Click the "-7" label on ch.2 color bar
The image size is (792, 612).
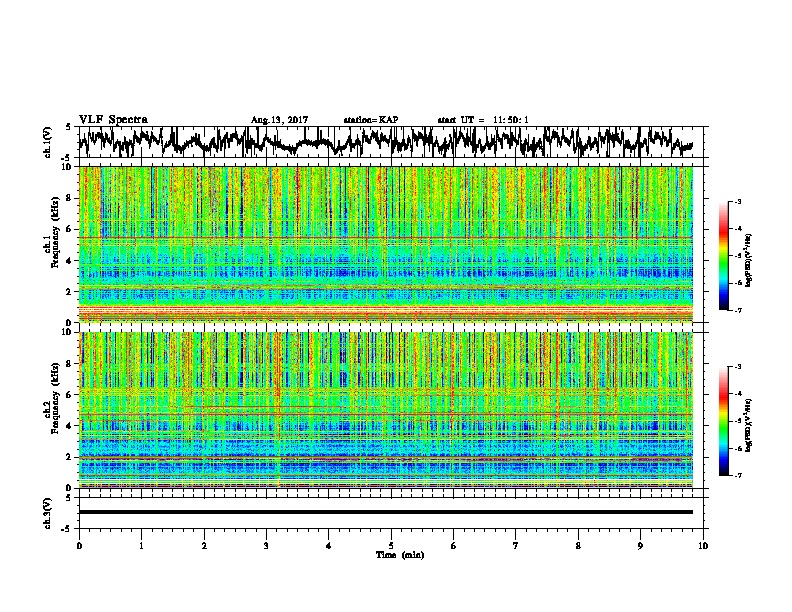click(737, 475)
